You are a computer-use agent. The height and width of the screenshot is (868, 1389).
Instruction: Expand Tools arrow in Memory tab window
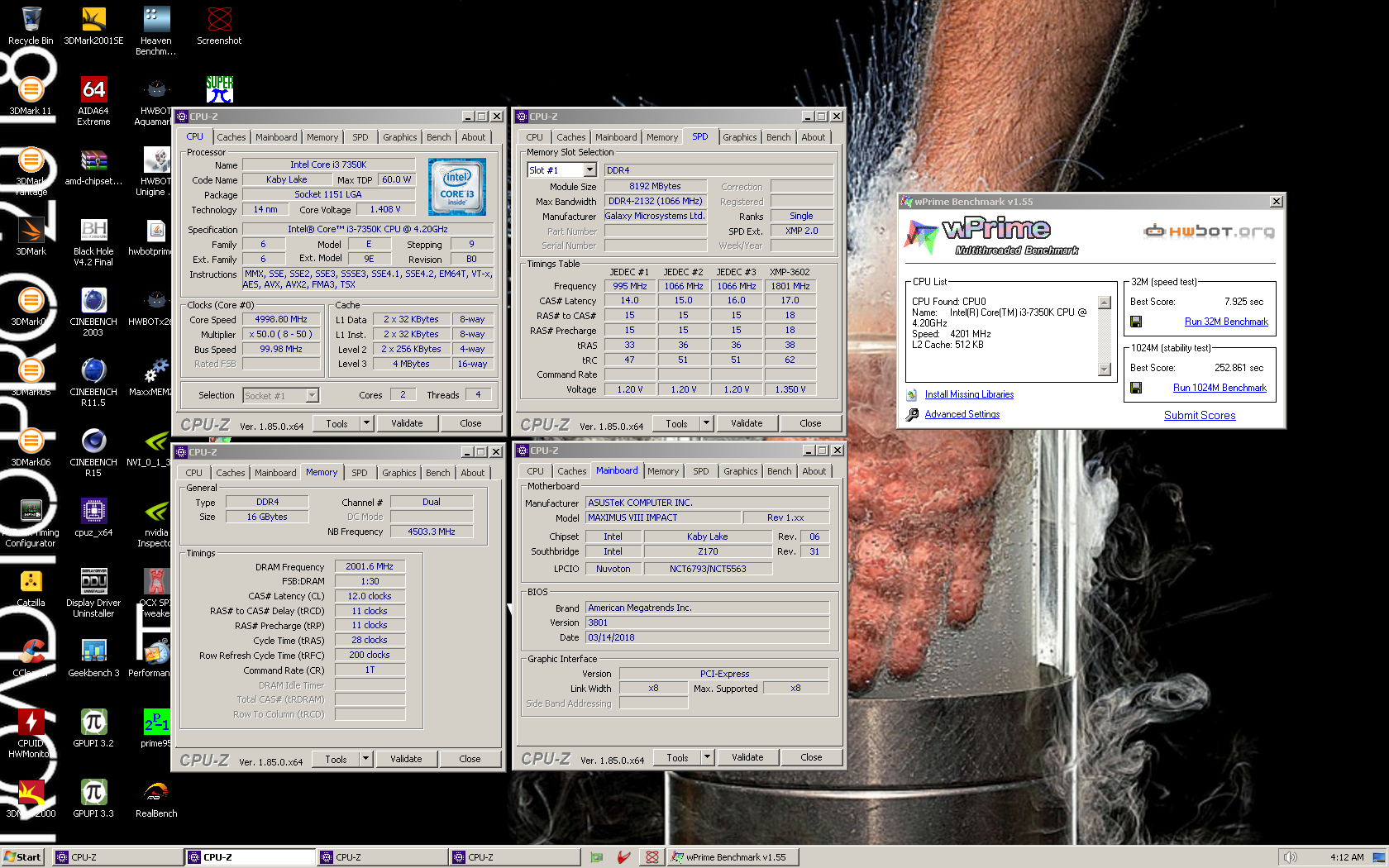tap(365, 759)
